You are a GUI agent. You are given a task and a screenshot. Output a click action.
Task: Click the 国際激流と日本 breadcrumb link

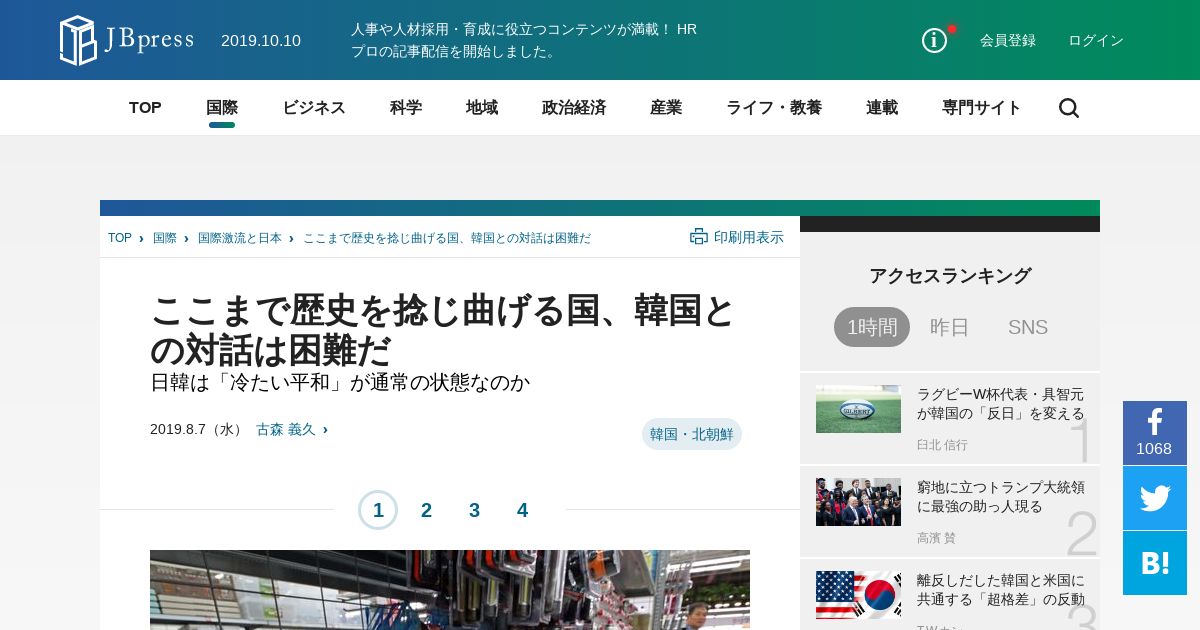(240, 238)
